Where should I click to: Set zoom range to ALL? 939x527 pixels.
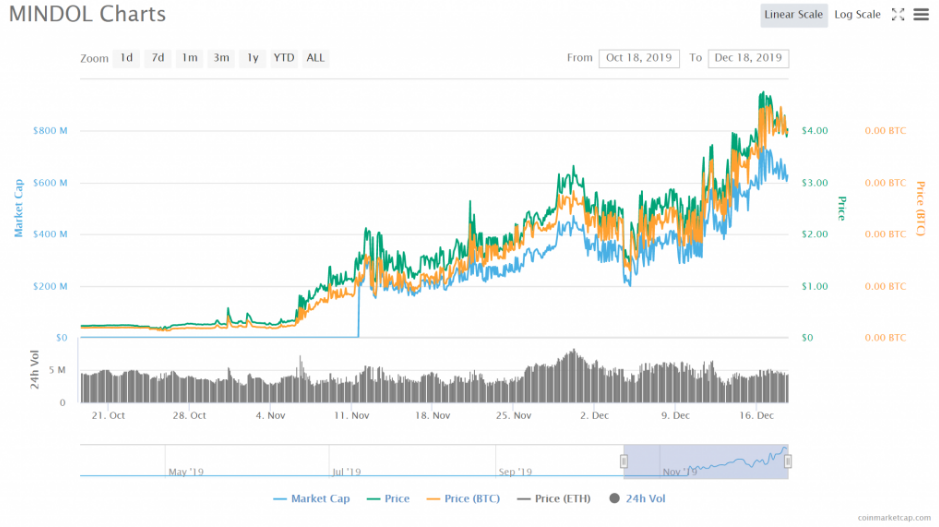pos(315,58)
